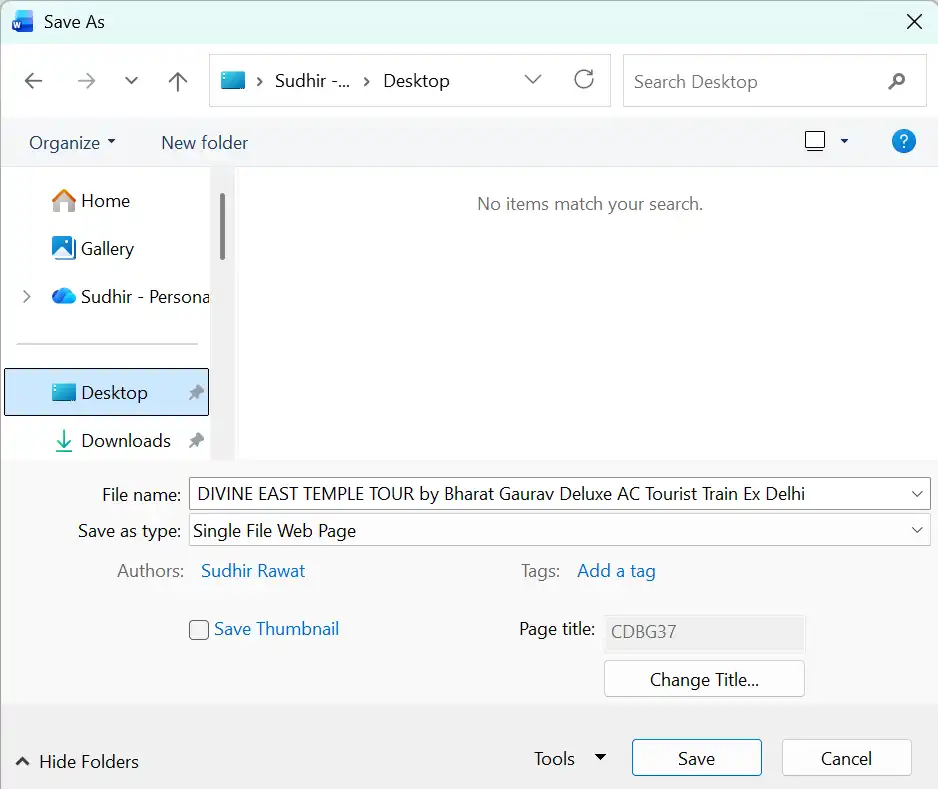Screen dimensions: 938x789
Task: Refresh the Desktop folder view
Action: [584, 80]
